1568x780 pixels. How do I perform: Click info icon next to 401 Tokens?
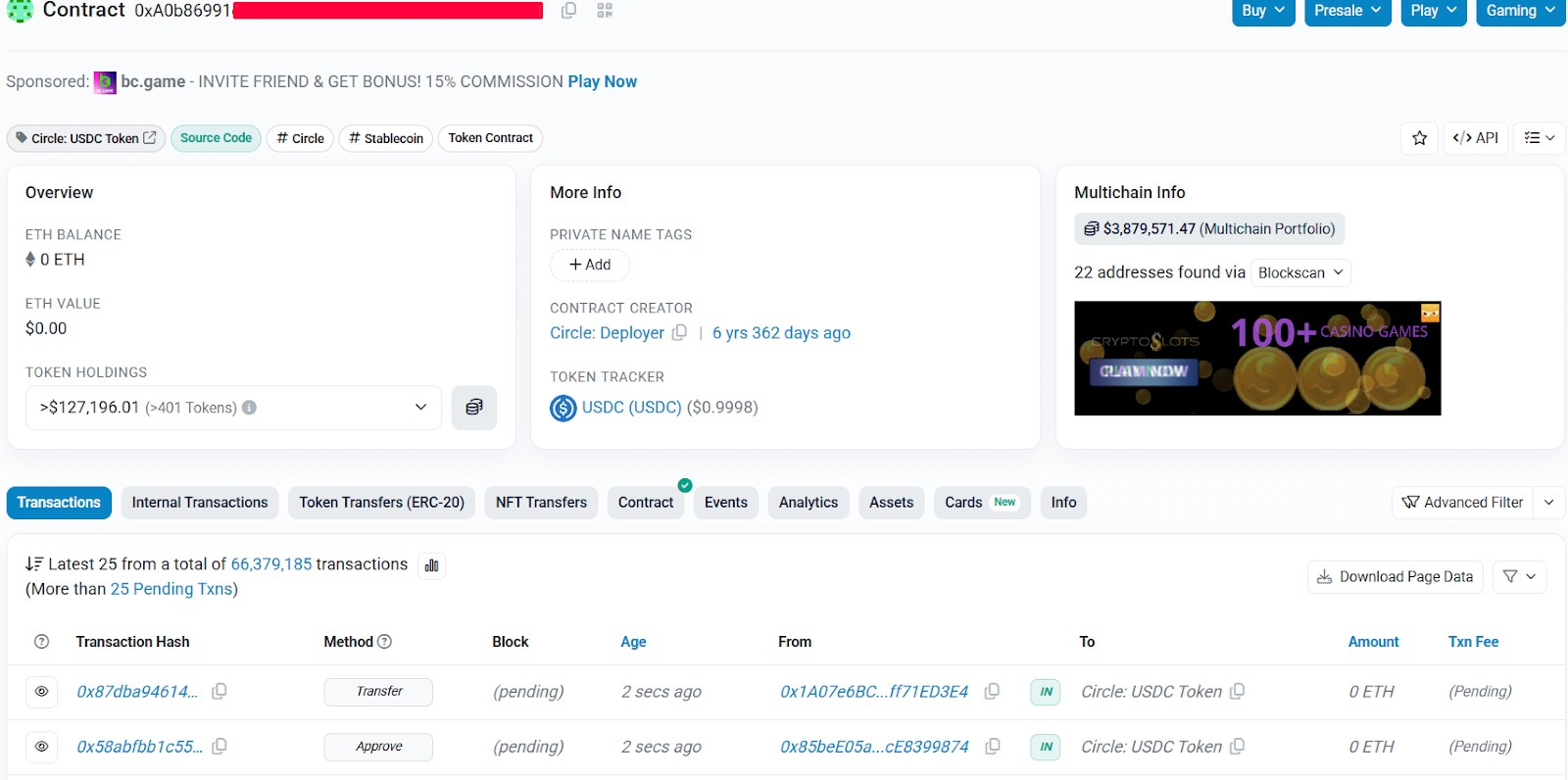249,408
